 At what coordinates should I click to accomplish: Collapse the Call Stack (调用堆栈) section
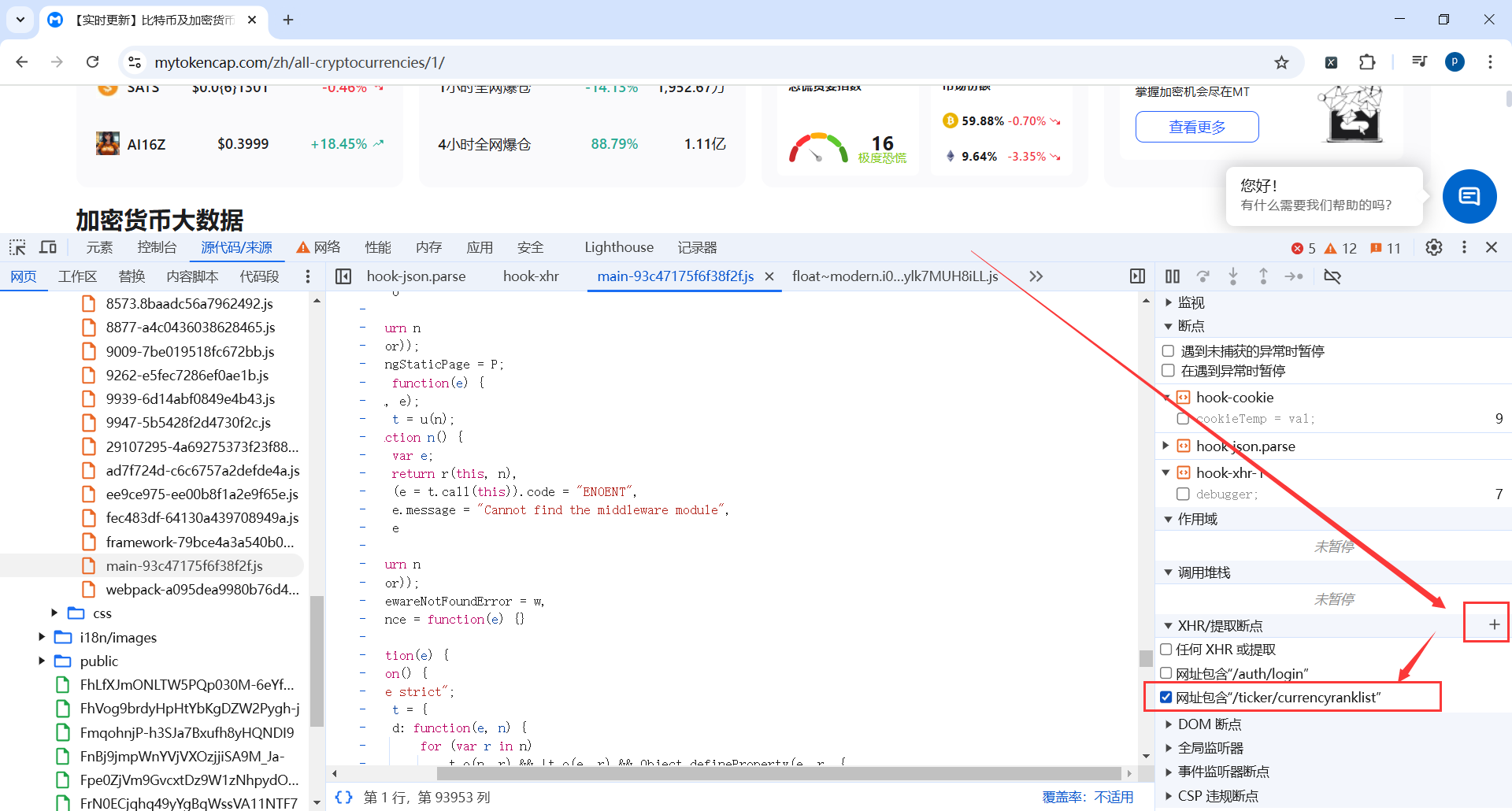(1169, 572)
